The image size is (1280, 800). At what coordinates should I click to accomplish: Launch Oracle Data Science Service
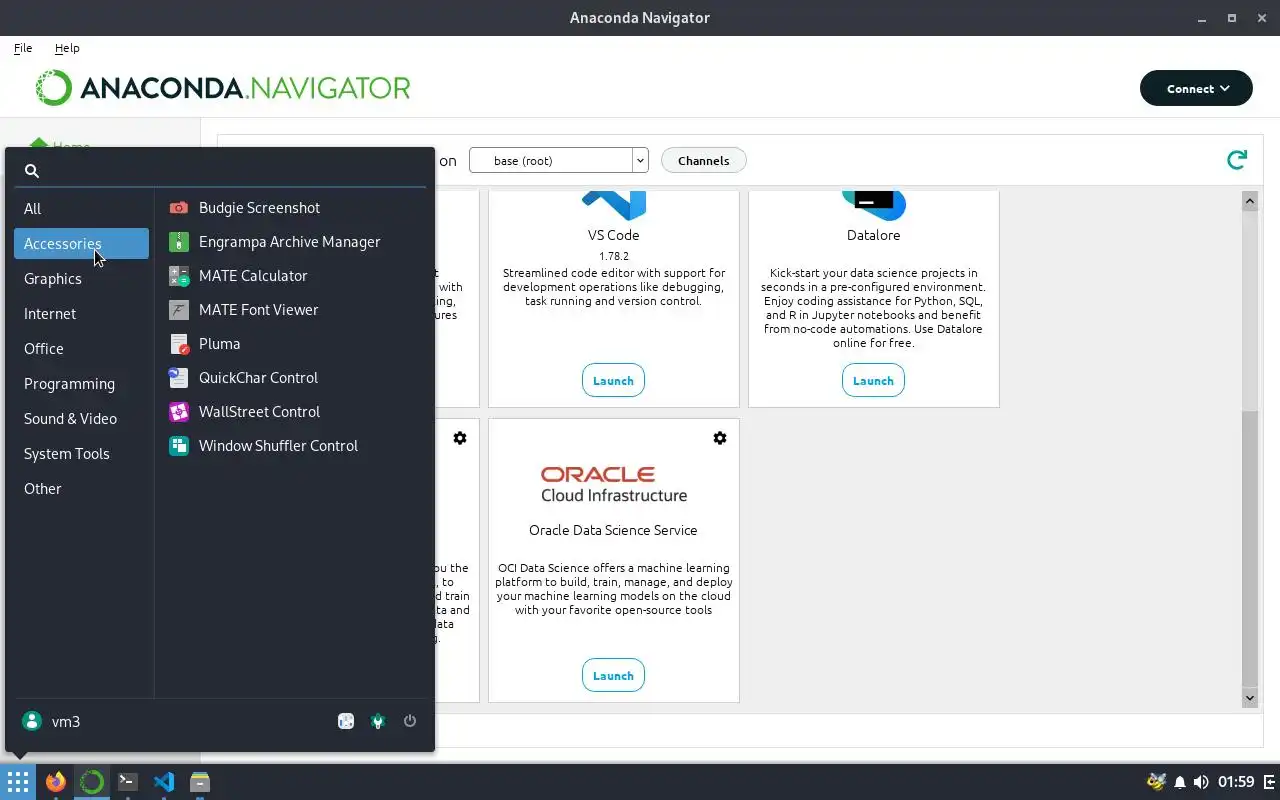pos(613,675)
